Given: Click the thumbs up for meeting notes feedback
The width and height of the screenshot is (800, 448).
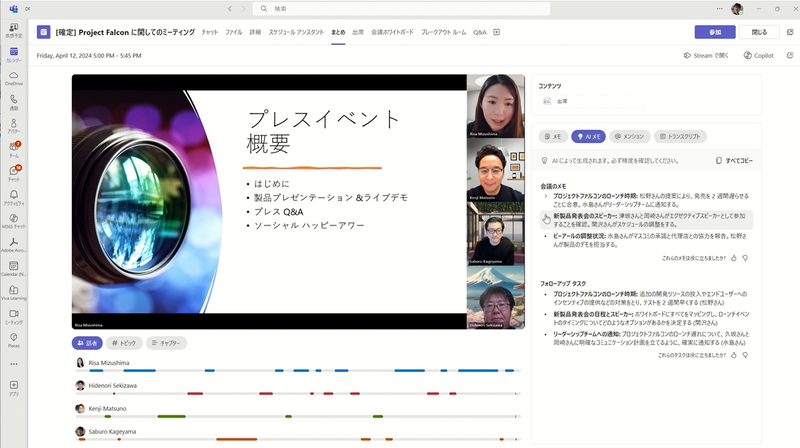Looking at the screenshot, I should [734, 258].
